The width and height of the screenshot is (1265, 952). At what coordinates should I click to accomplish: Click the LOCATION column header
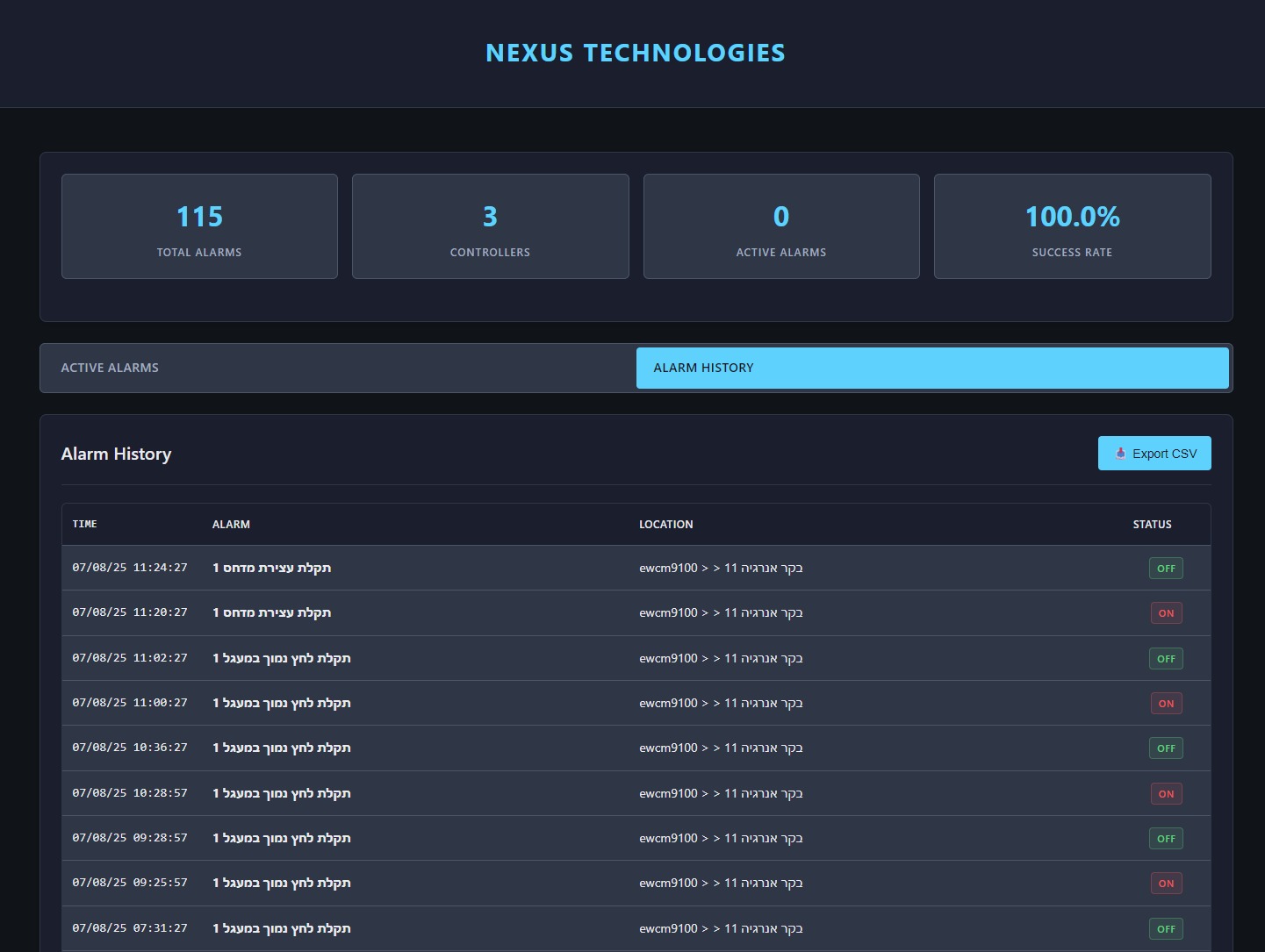[x=666, y=524]
